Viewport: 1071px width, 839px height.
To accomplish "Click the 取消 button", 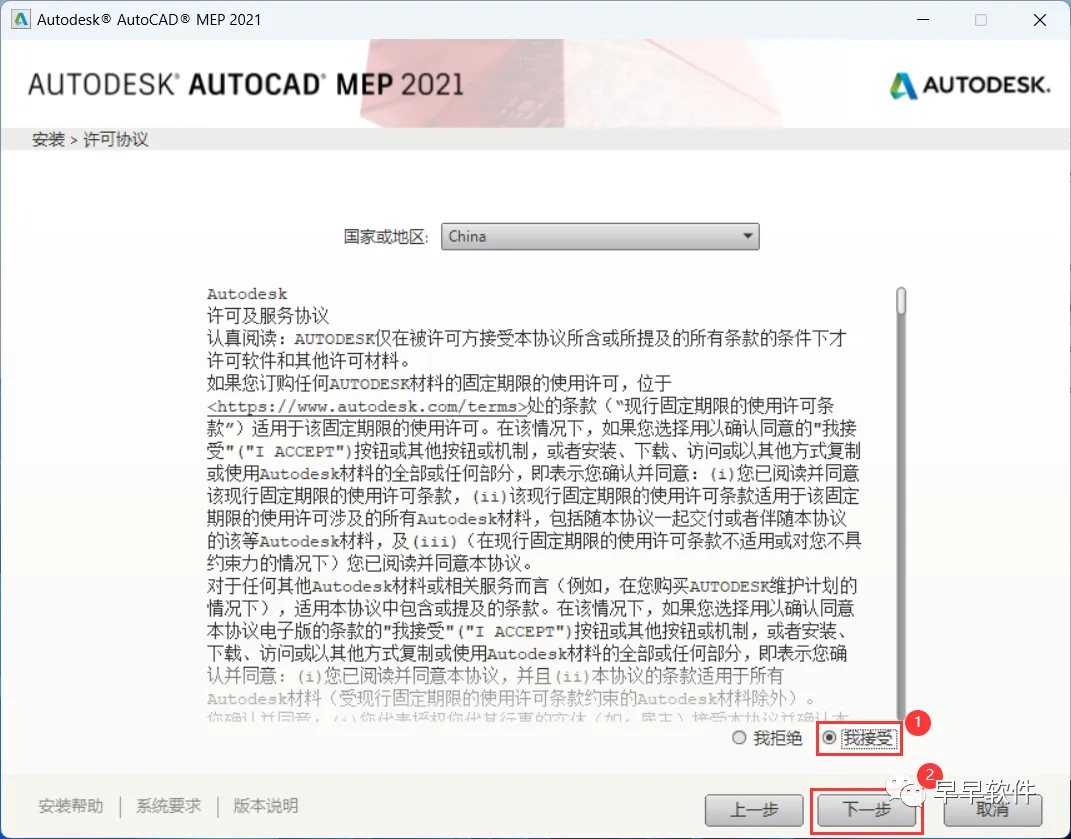I will [992, 810].
